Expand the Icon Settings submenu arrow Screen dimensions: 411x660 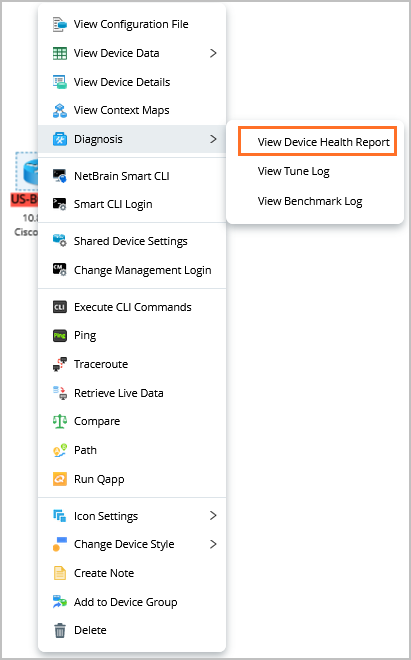click(x=213, y=516)
